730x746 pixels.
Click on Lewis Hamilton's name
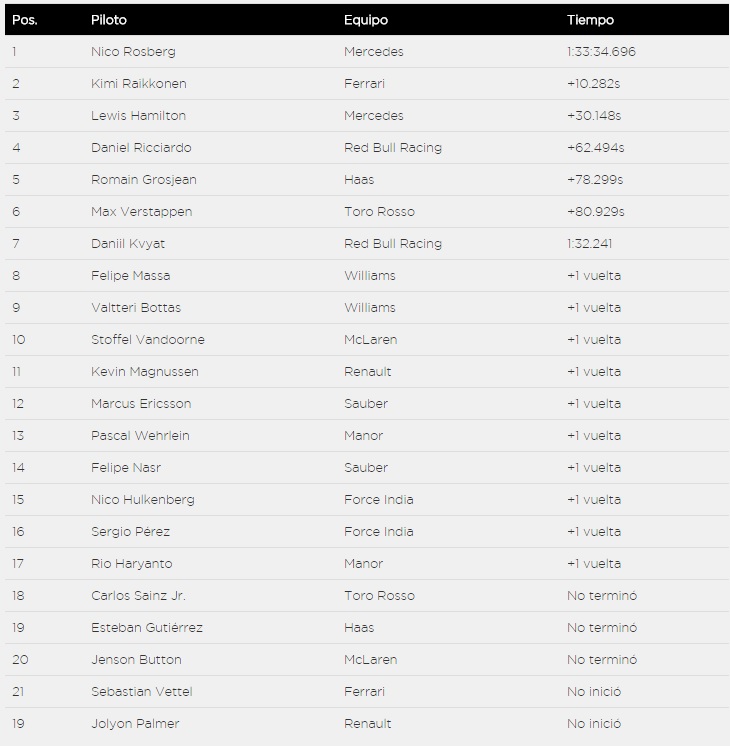tap(138, 116)
